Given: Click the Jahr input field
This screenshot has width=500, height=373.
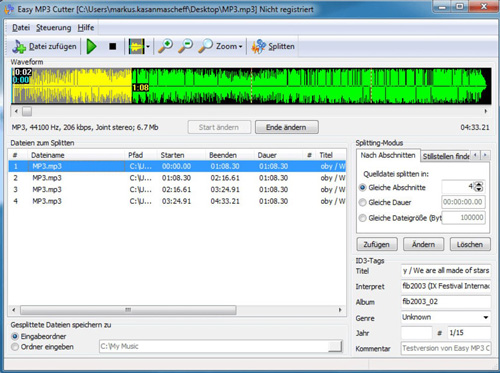Looking at the screenshot, I should pyautogui.click(x=416, y=333).
